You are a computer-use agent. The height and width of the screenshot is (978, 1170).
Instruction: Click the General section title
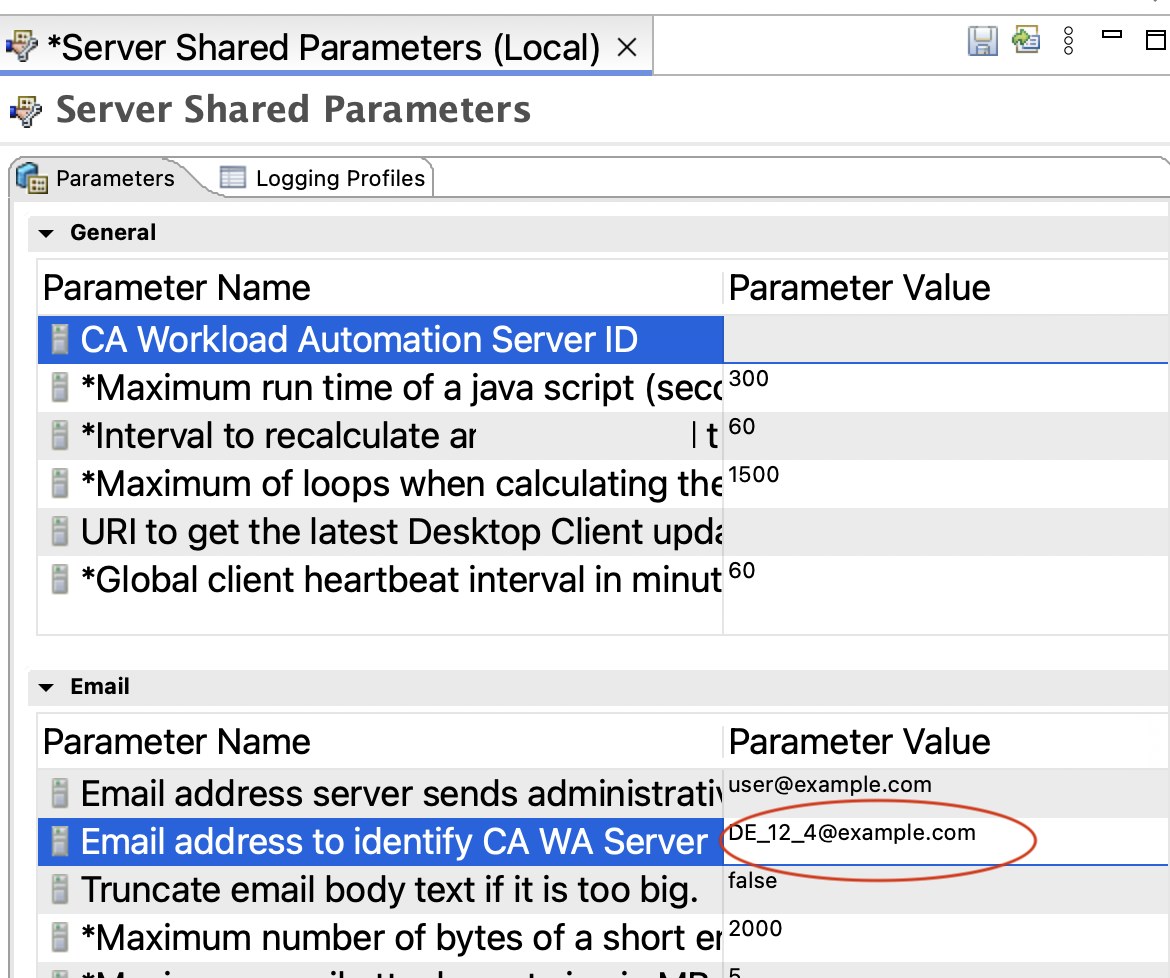point(113,233)
